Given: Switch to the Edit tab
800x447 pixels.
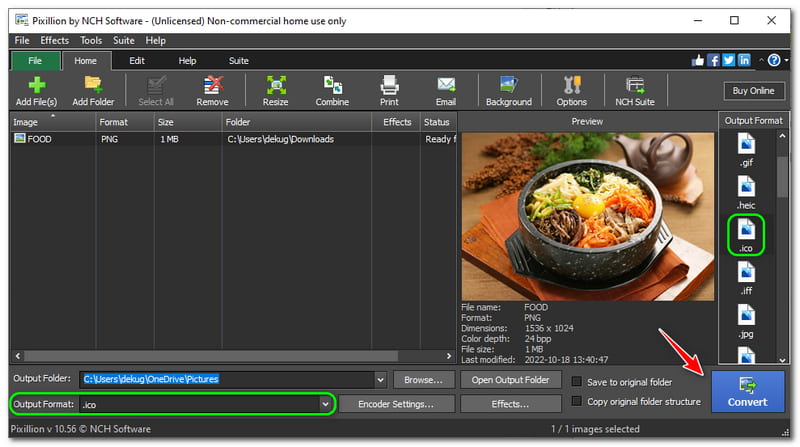Looking at the screenshot, I should coord(137,61).
